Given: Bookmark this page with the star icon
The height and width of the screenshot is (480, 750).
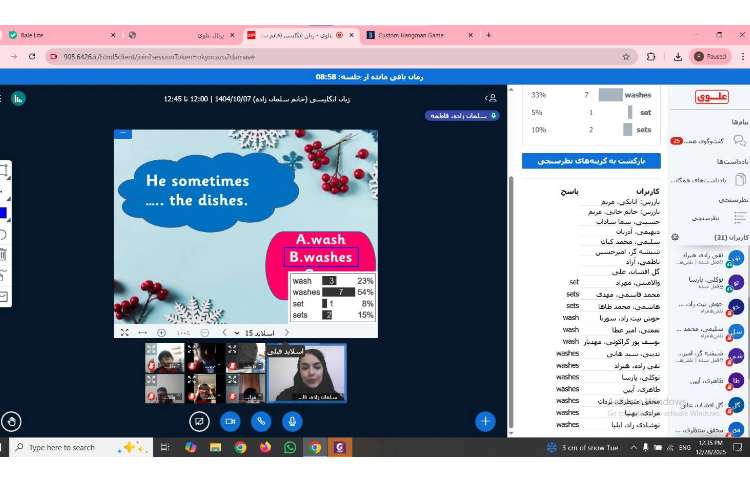Looking at the screenshot, I should tap(626, 56).
